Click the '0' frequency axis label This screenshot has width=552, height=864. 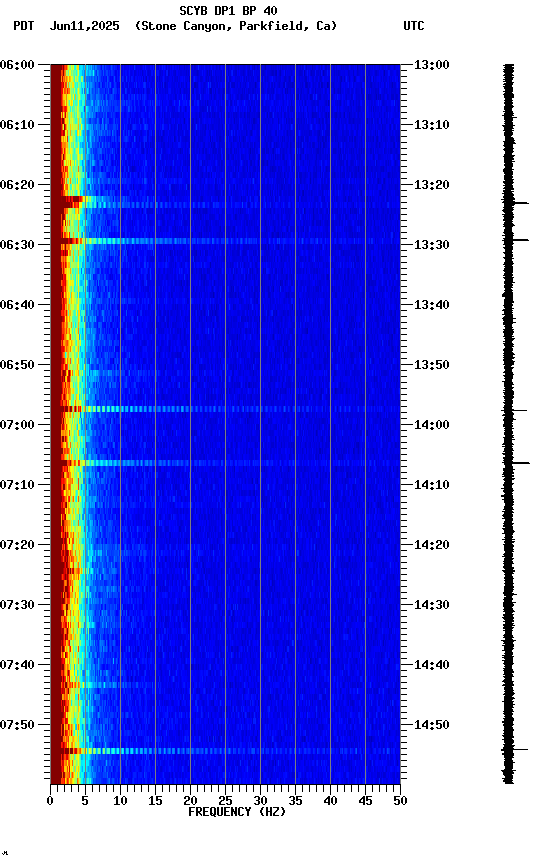50,801
